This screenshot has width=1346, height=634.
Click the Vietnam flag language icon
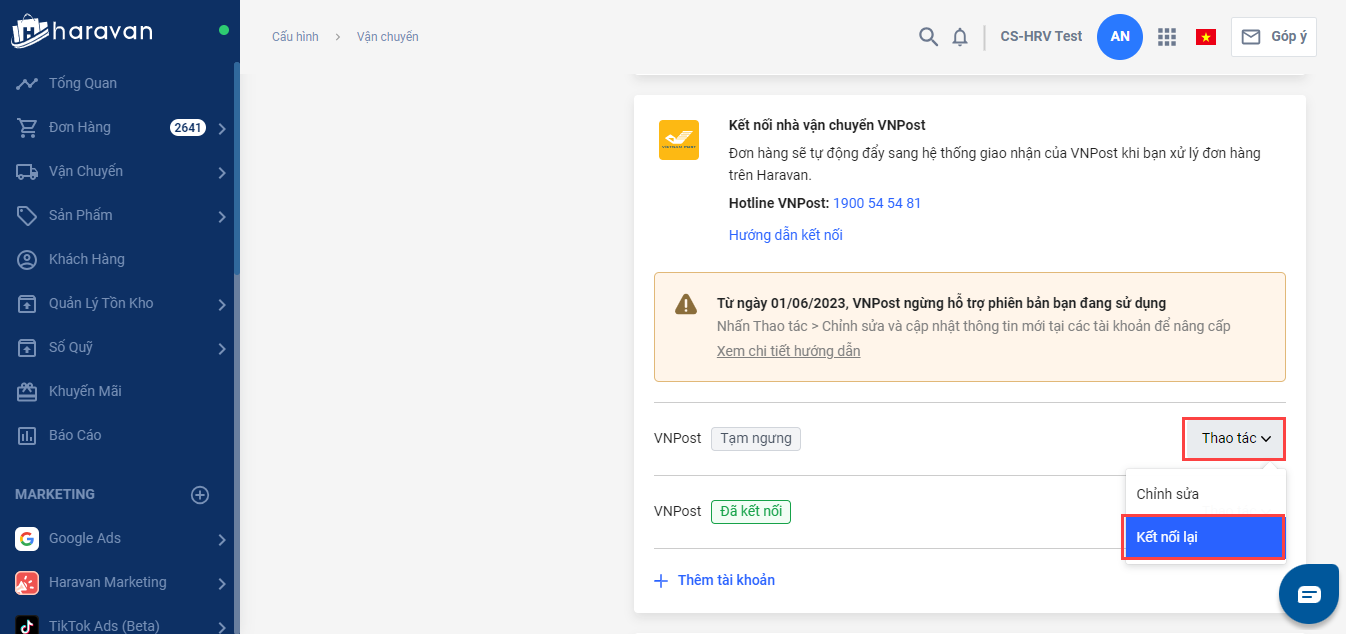[1205, 37]
